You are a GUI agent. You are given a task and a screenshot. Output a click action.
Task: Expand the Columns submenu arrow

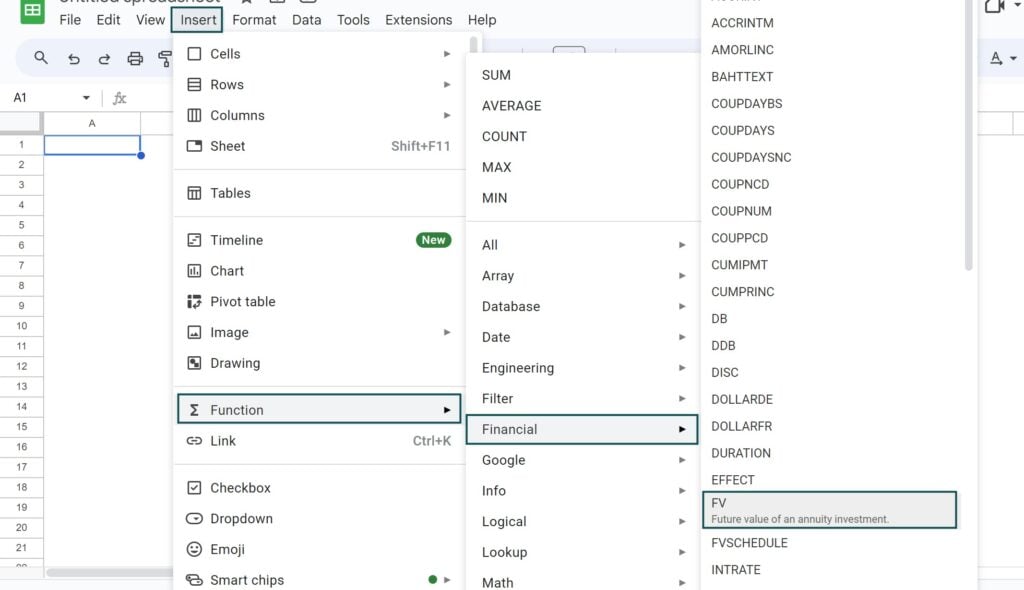(447, 115)
